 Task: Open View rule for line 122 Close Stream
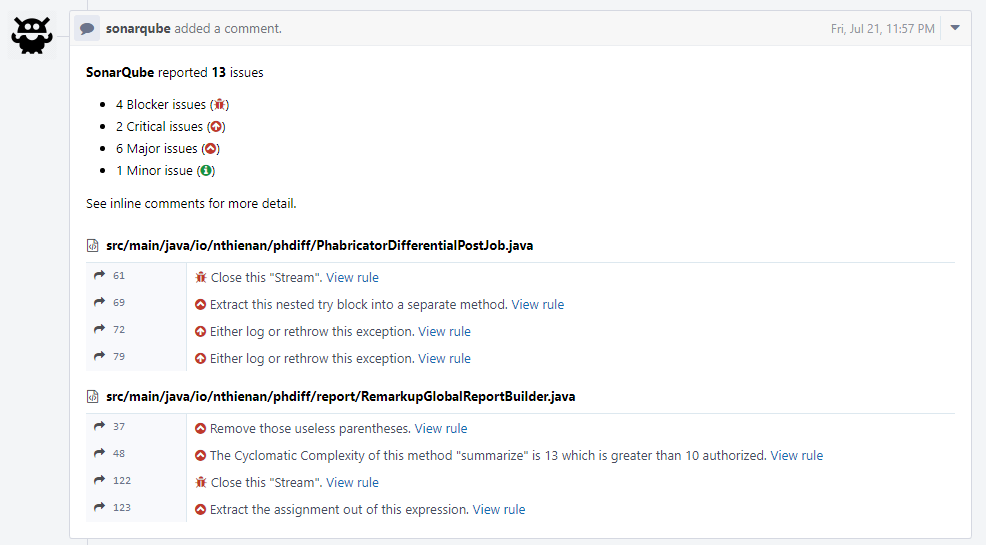(x=352, y=482)
